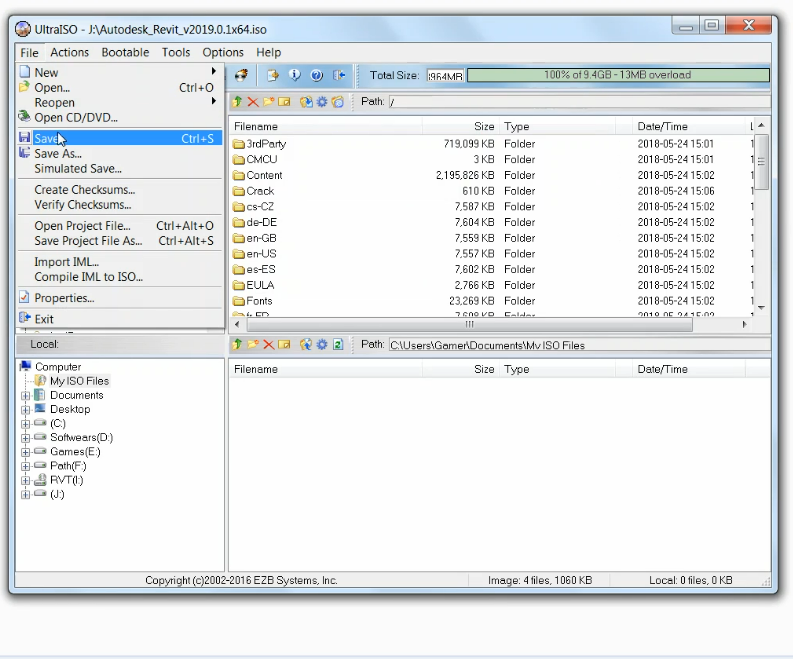Image resolution: width=793 pixels, height=659 pixels.
Task: Click the image Path field
Action: tap(580, 102)
